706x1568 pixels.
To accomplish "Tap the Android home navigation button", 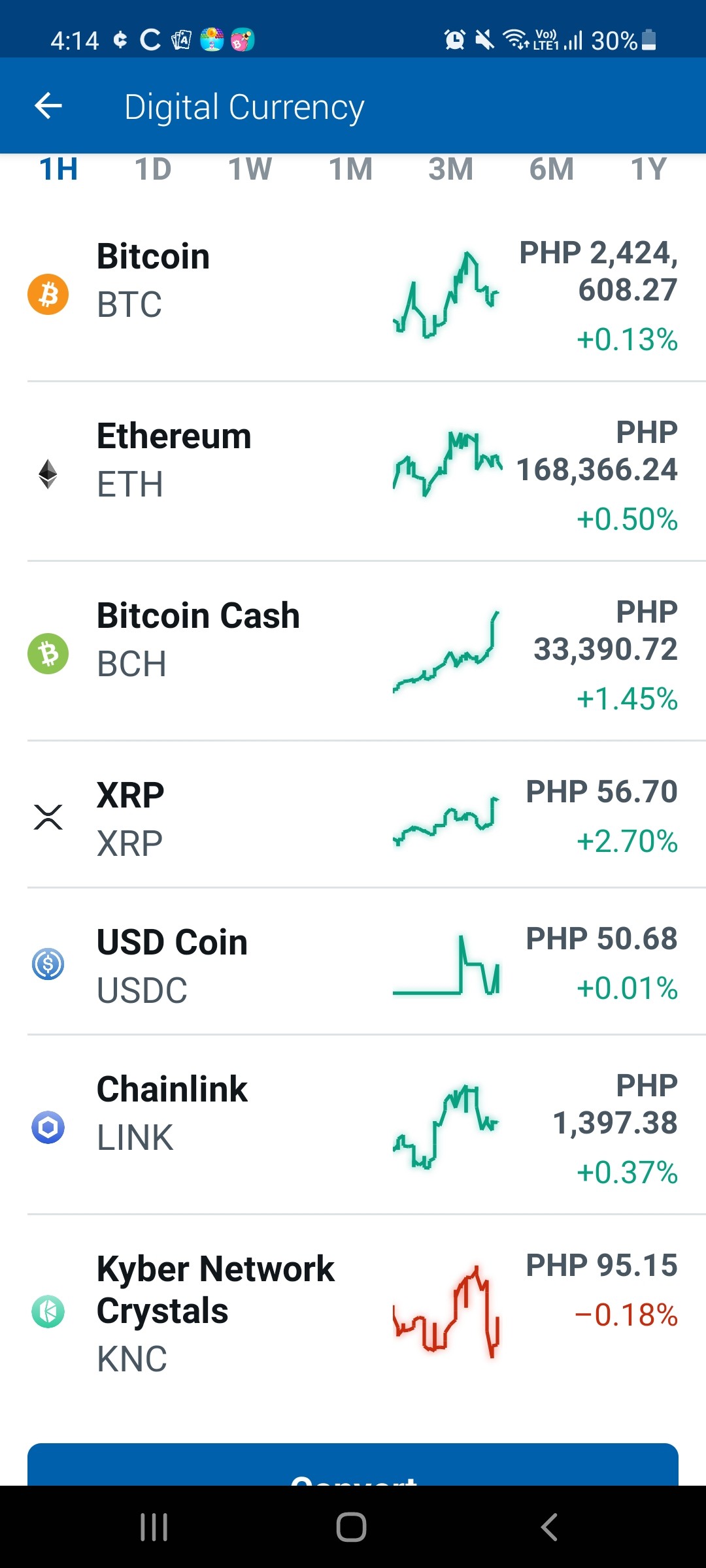I will [351, 1527].
